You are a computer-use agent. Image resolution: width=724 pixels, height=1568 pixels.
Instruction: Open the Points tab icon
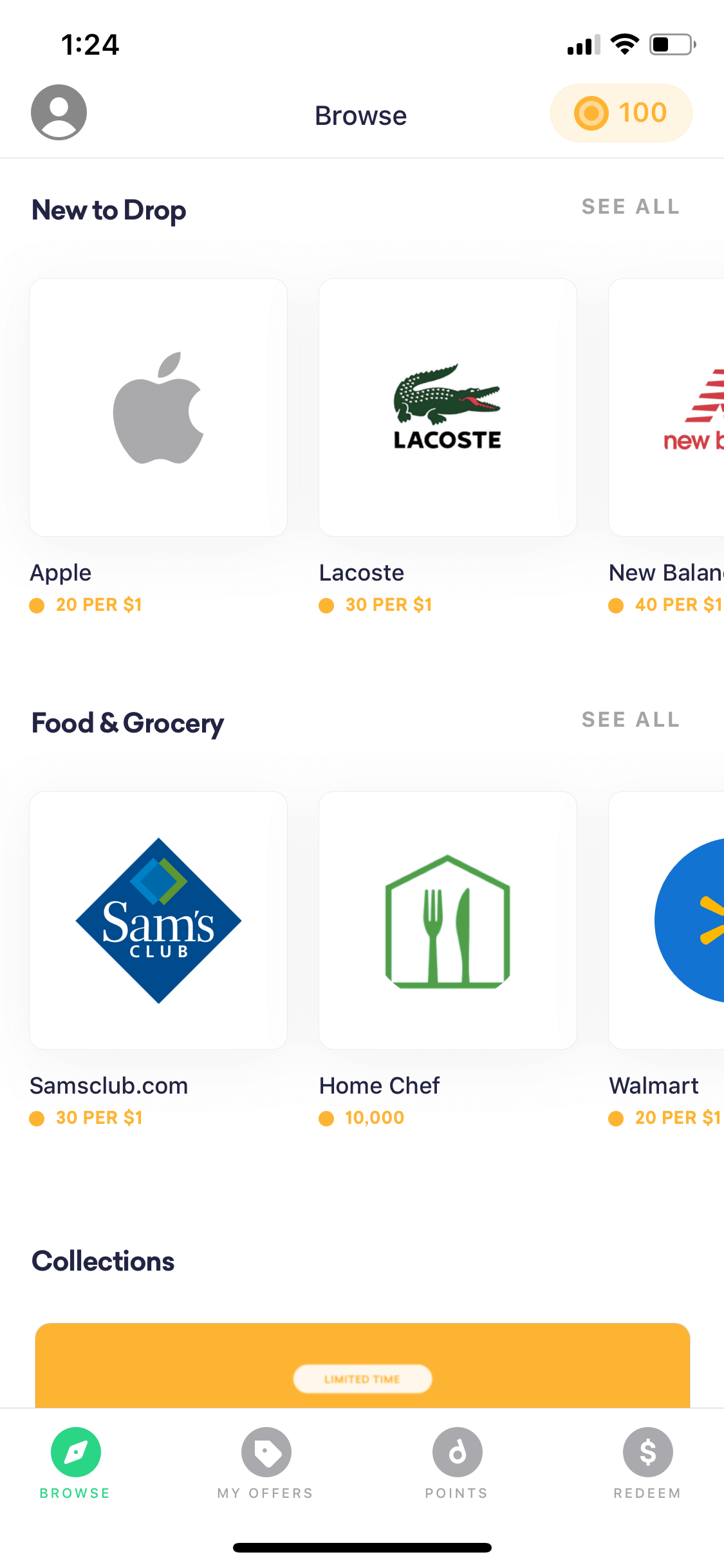coord(457,1452)
